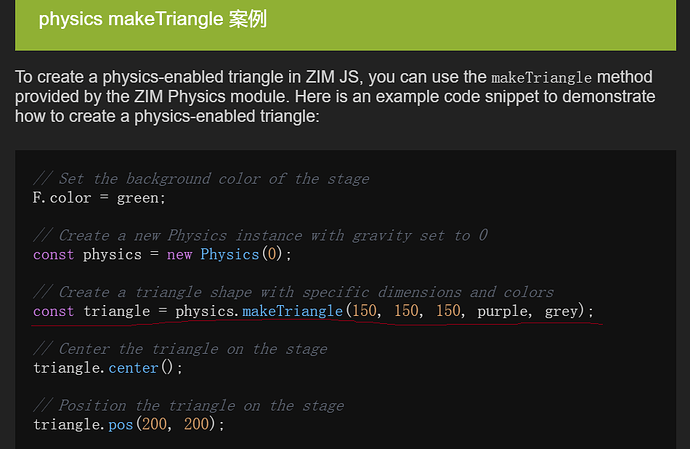Click the blue Physics class name
This screenshot has height=449, width=690.
click(230, 254)
